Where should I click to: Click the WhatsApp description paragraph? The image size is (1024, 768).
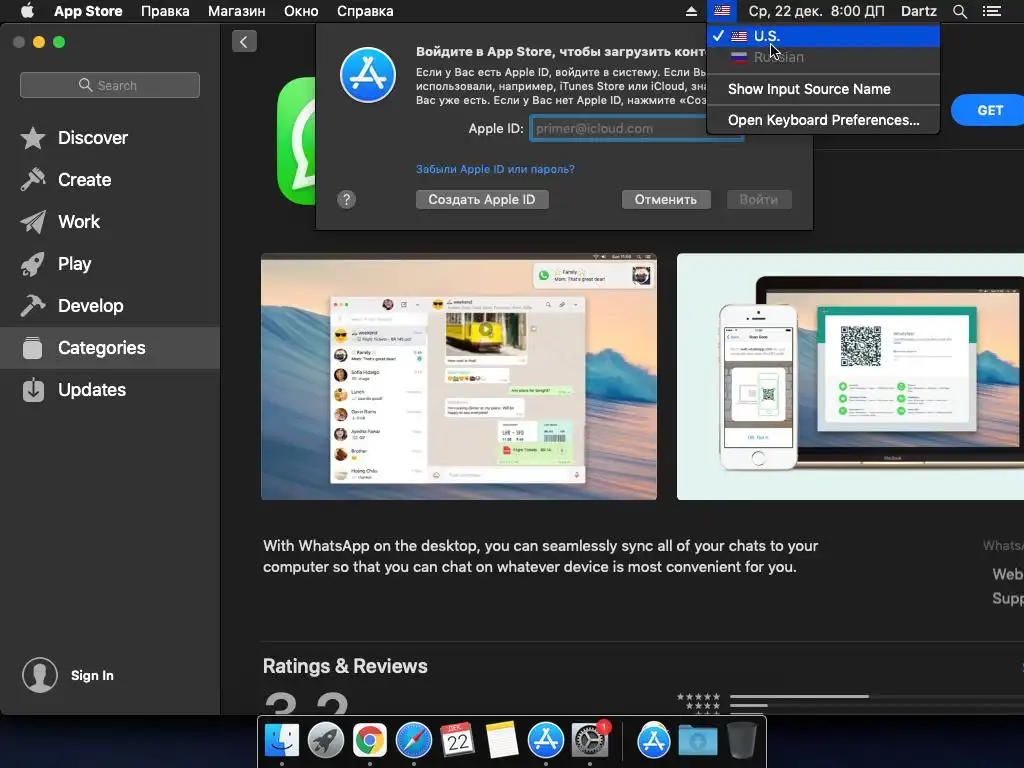(x=540, y=556)
